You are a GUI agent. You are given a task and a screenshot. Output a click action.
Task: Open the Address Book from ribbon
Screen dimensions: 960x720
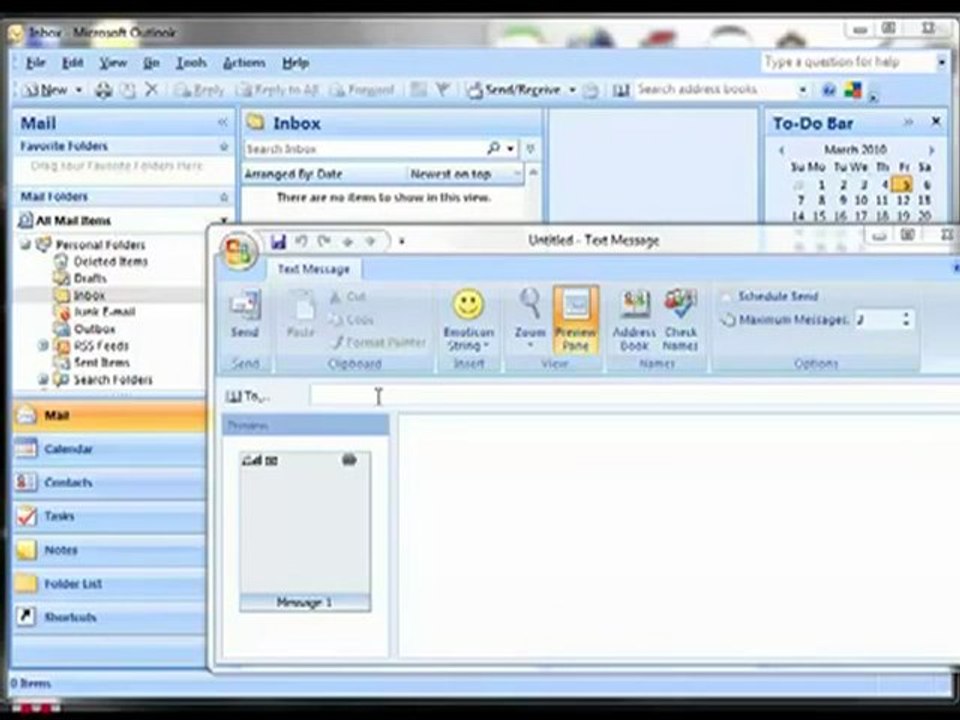pos(634,320)
